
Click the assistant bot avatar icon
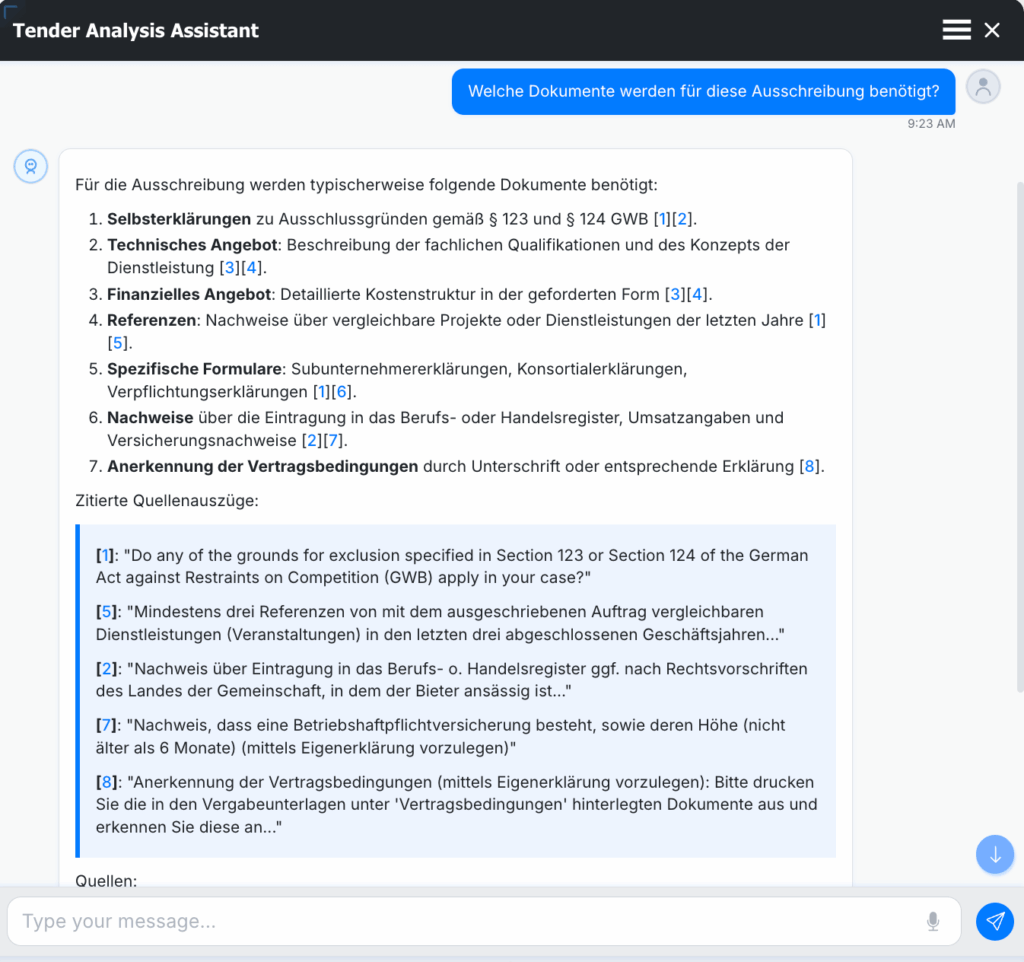click(31, 167)
